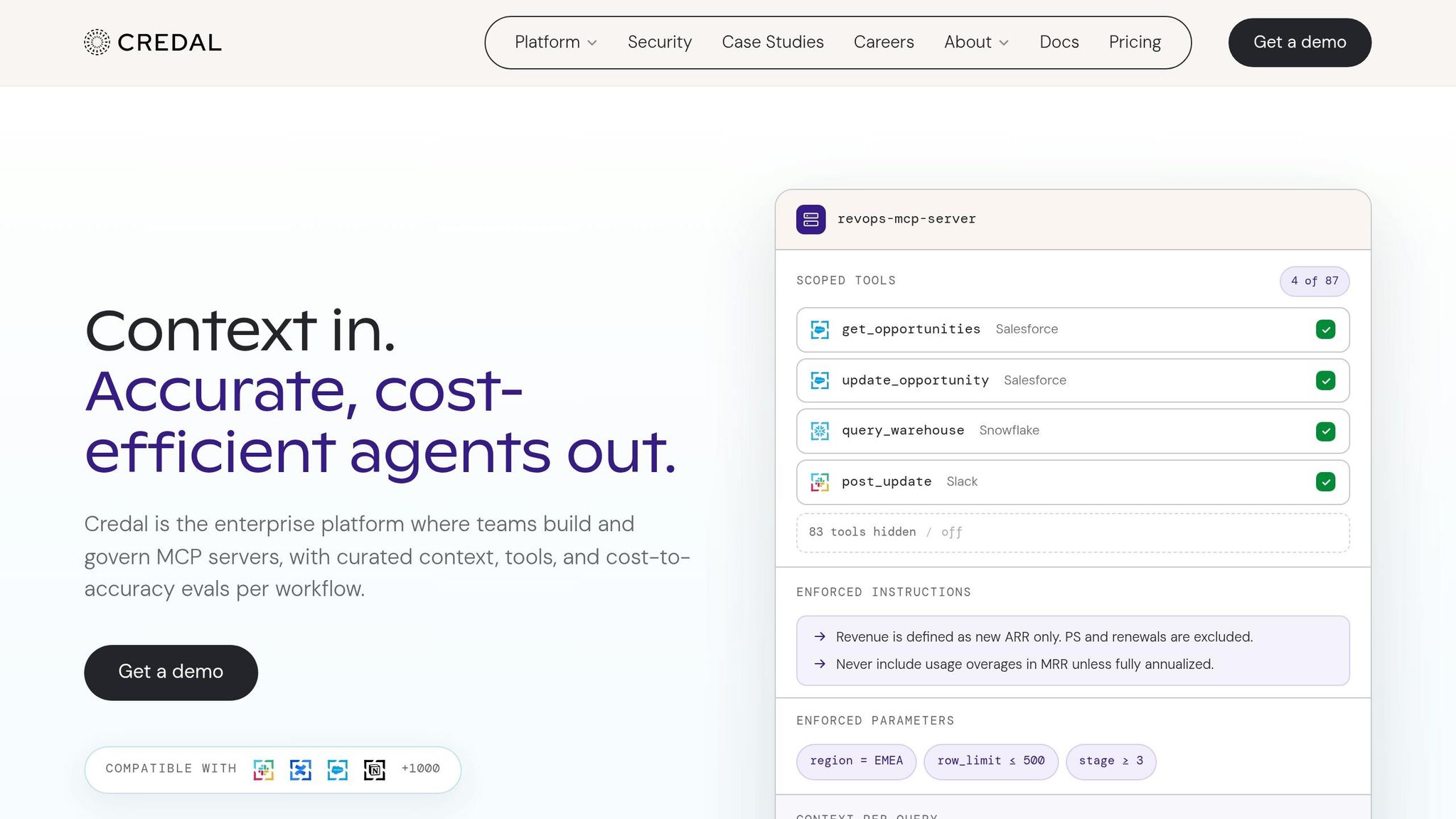Click the Slack label in post_update row

tap(962, 481)
